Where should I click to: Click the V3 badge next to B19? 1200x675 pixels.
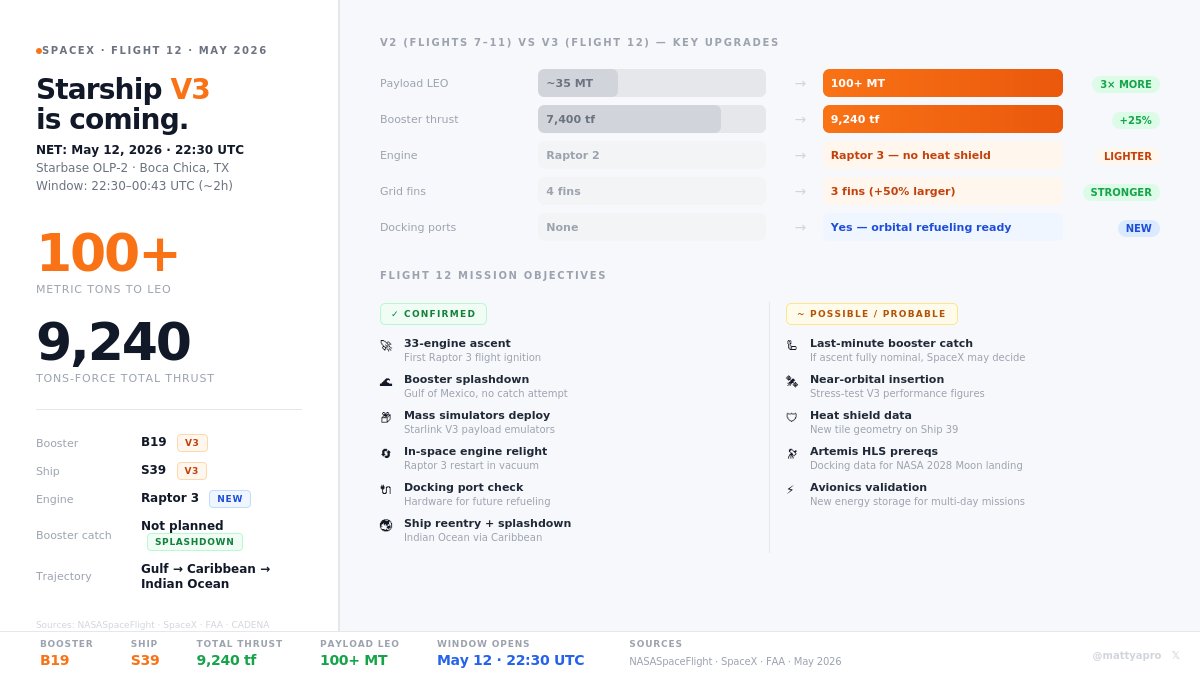(x=192, y=443)
